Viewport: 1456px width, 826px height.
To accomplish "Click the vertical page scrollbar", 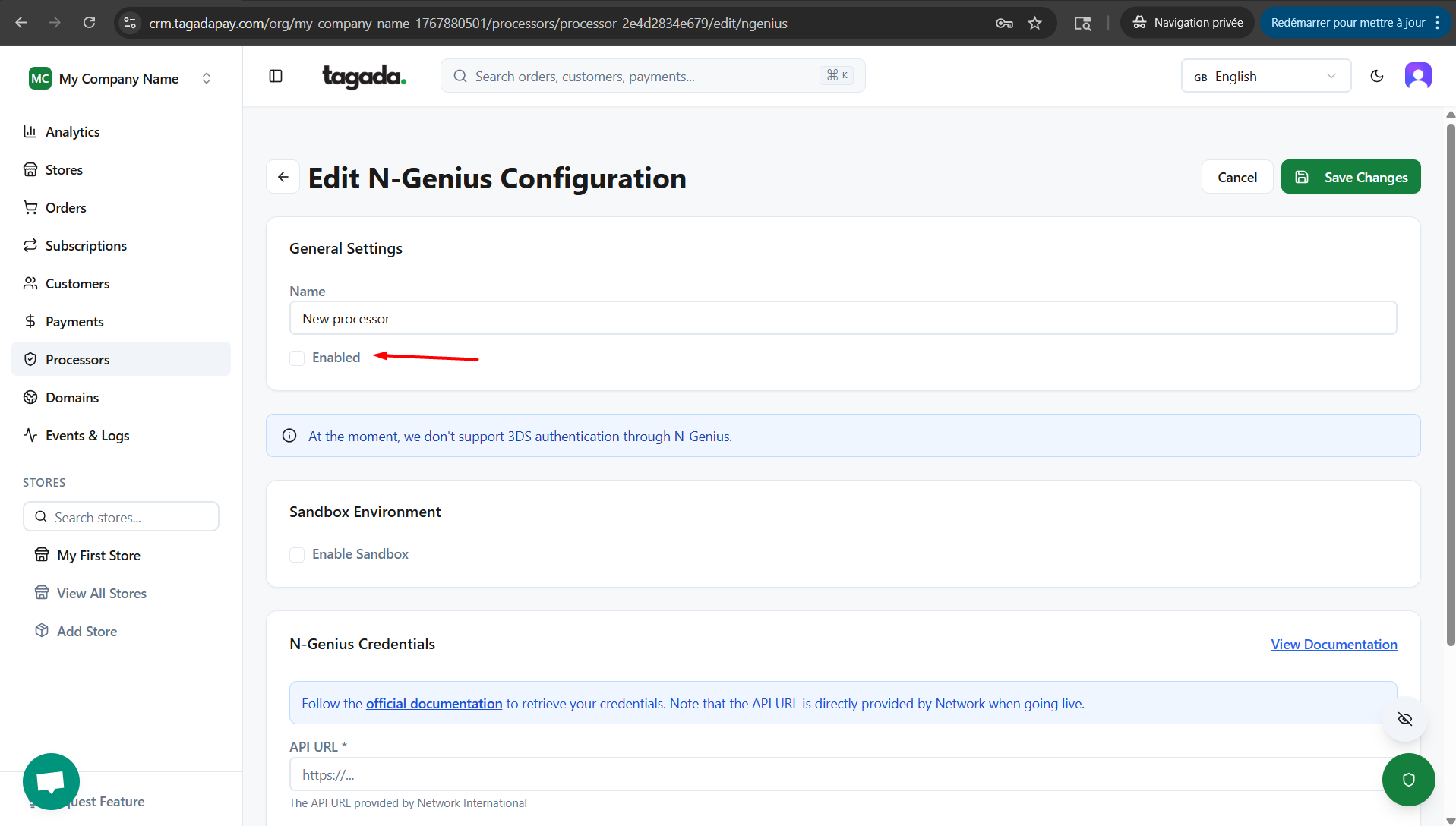I will [x=1450, y=380].
